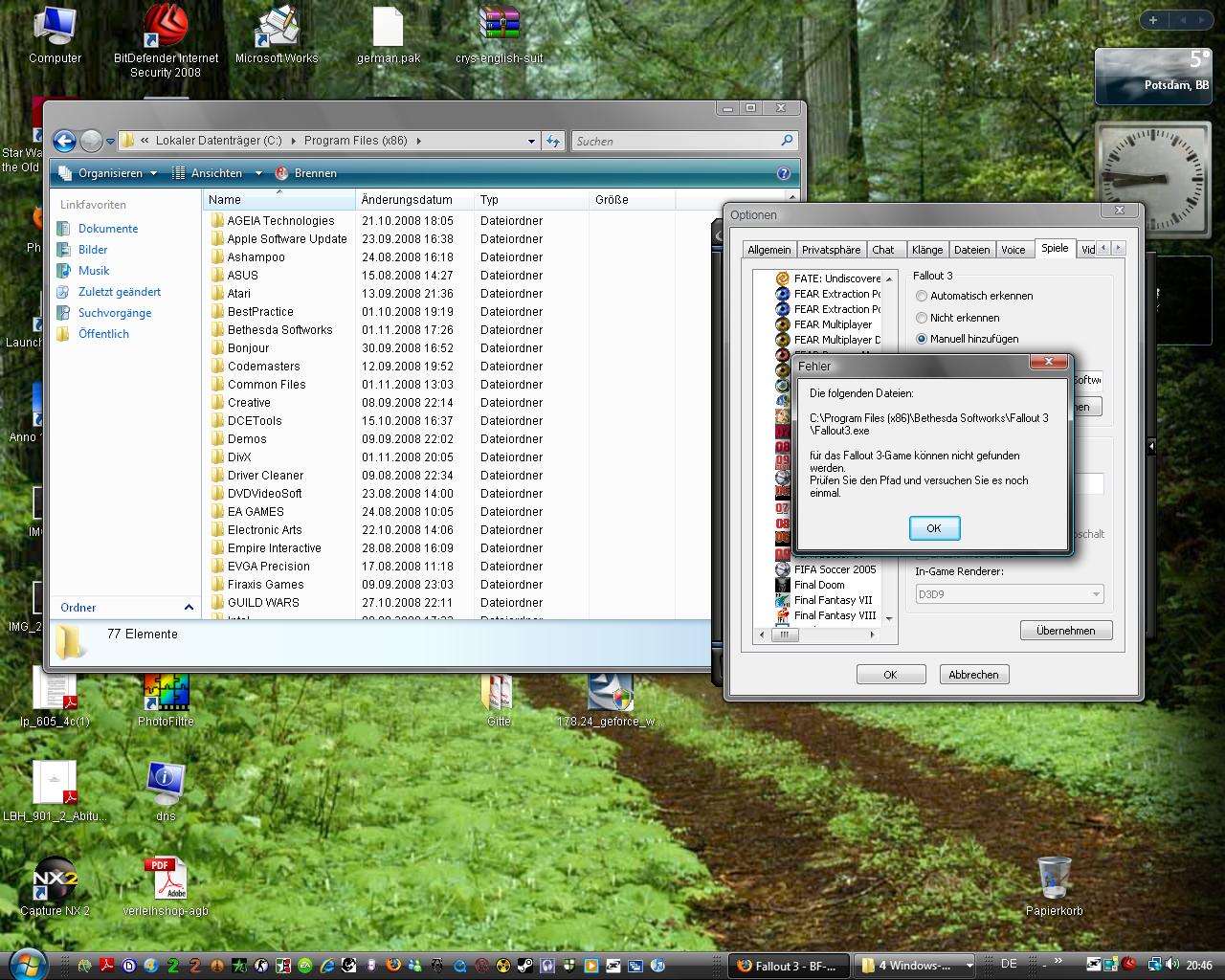Click the Fallout 3 - BF Firefox taskbar button
The height and width of the screenshot is (980, 1225).
coord(788,965)
